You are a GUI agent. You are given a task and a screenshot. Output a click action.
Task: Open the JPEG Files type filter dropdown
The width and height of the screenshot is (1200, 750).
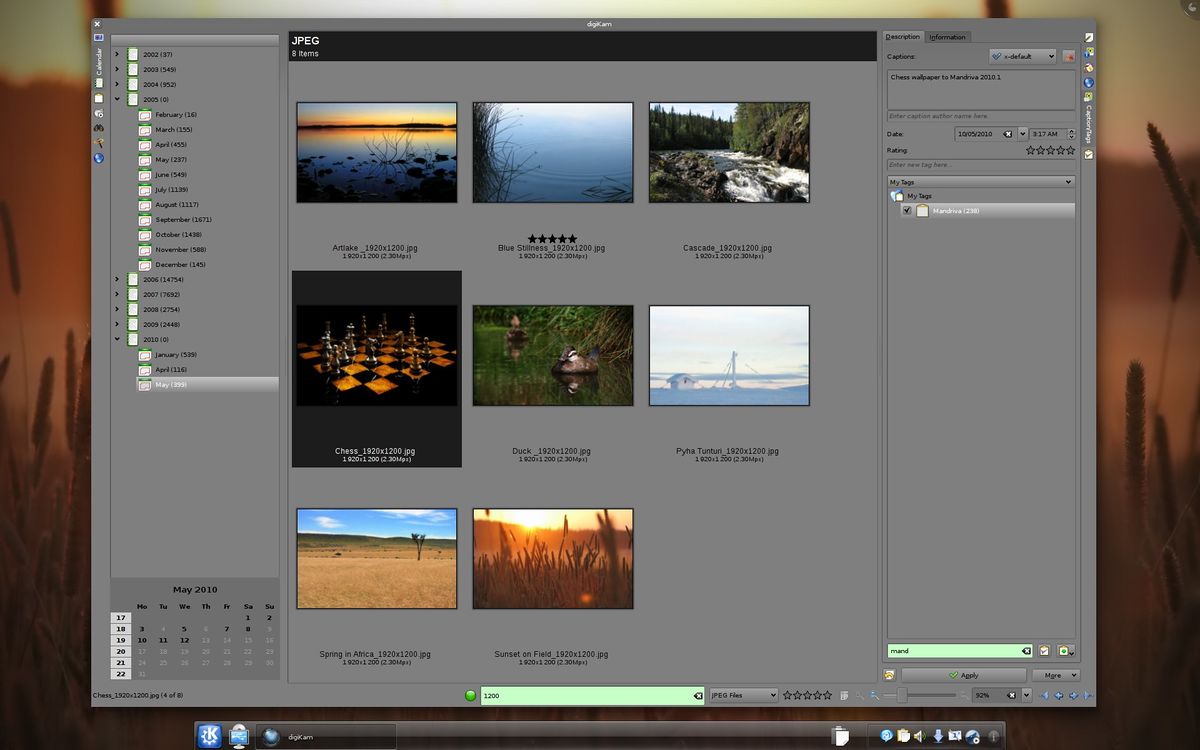coord(743,695)
